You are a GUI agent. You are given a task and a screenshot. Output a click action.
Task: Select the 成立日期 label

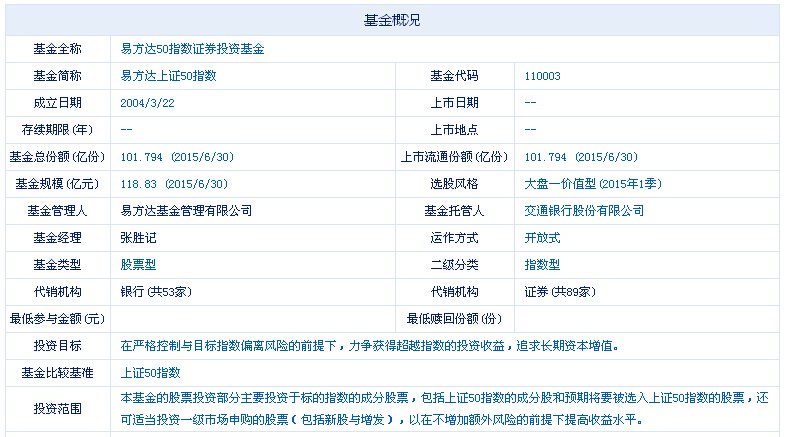57,103
